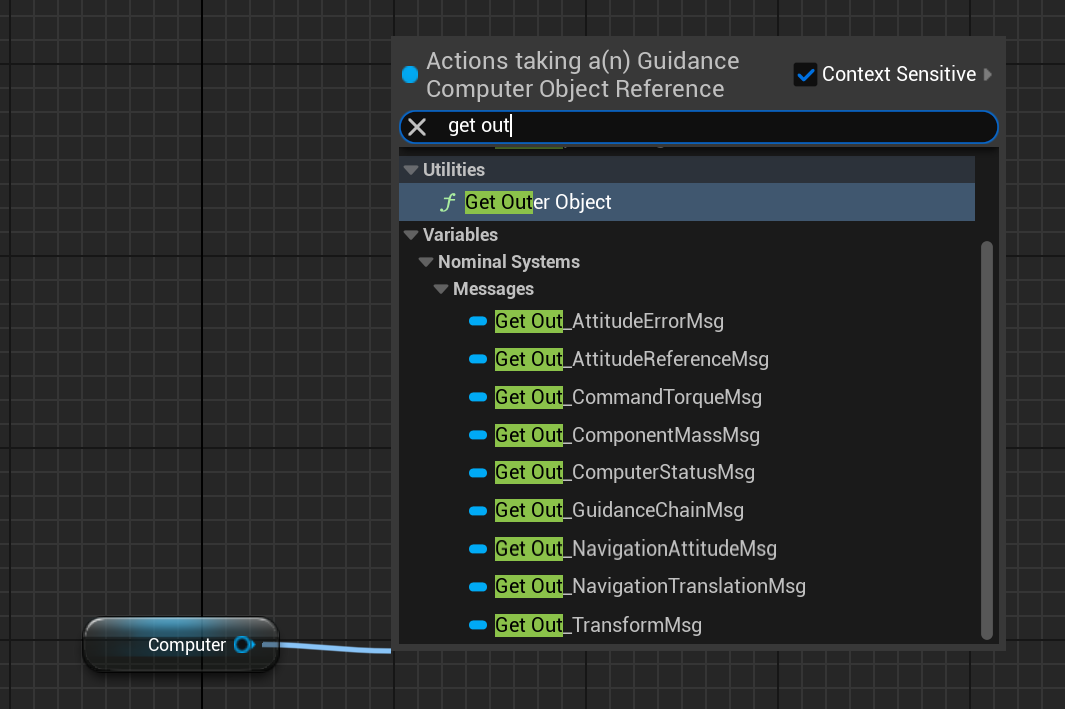Viewport: 1065px width, 709px height.
Task: Click the action list vertical scrollbar
Action: coord(987,438)
